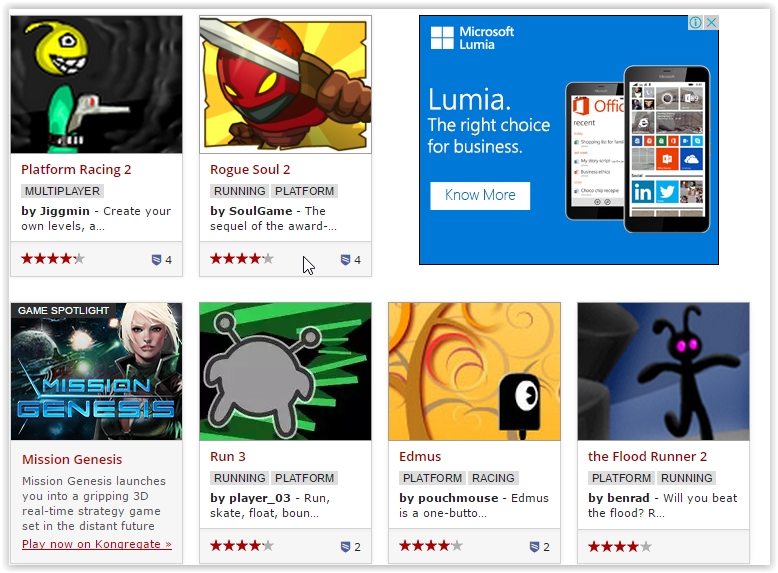The image size is (778, 573).
Task: Follow the Play now on Kongregate link
Action: coord(97,544)
